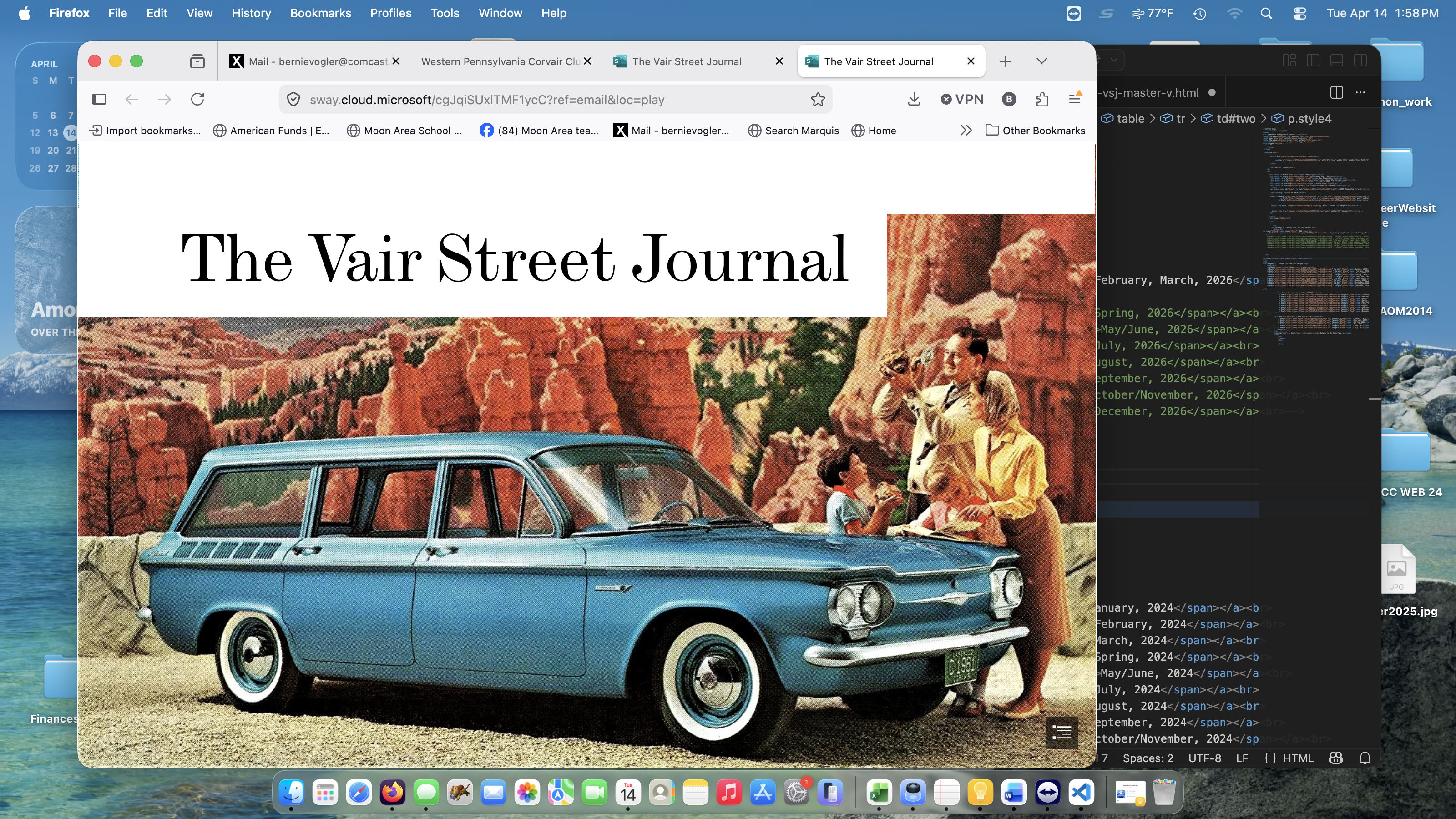
Task: Open Firefox extensions puzzle icon
Action: 1042,100
